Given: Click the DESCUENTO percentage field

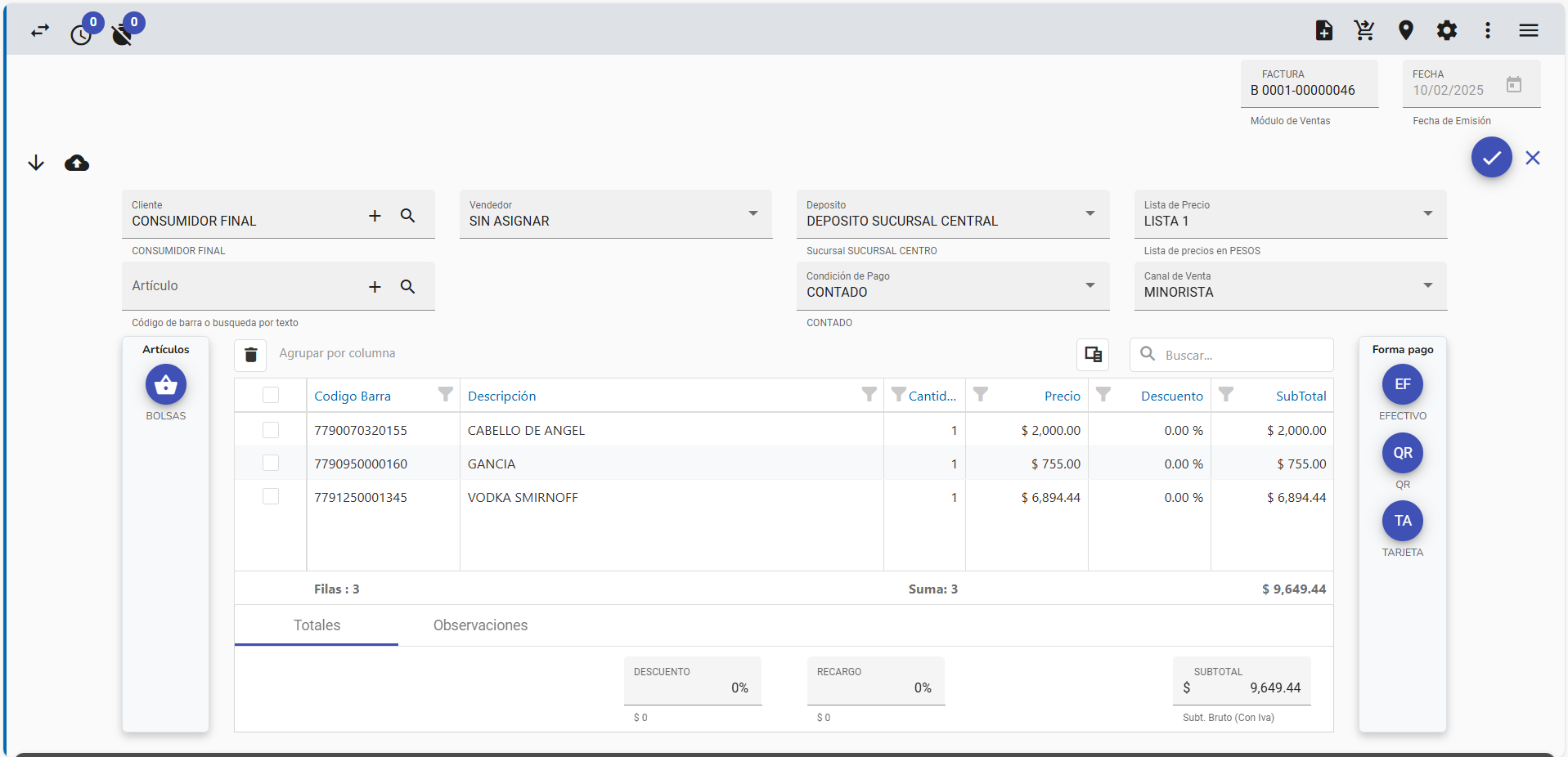Looking at the screenshot, I should 693,681.
